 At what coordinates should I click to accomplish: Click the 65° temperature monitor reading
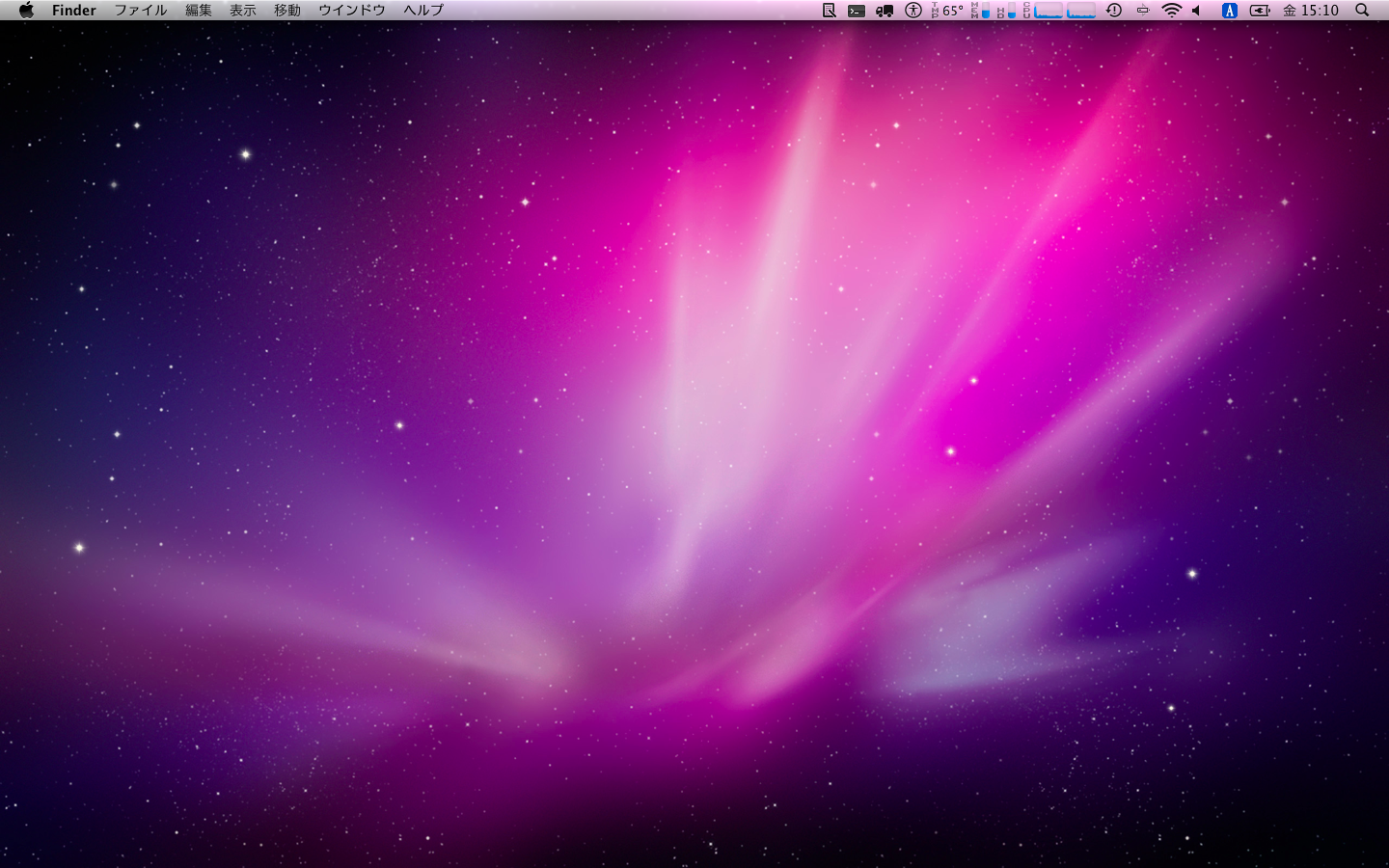click(x=948, y=11)
